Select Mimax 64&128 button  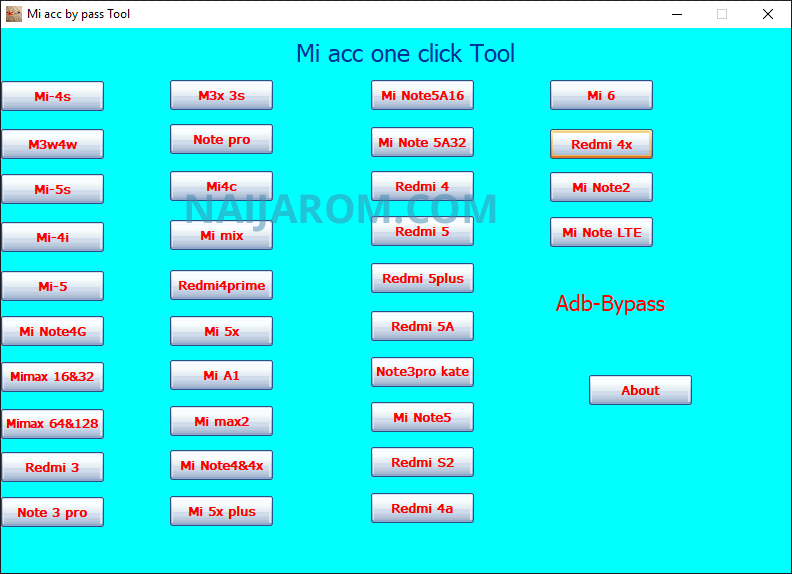click(x=53, y=423)
